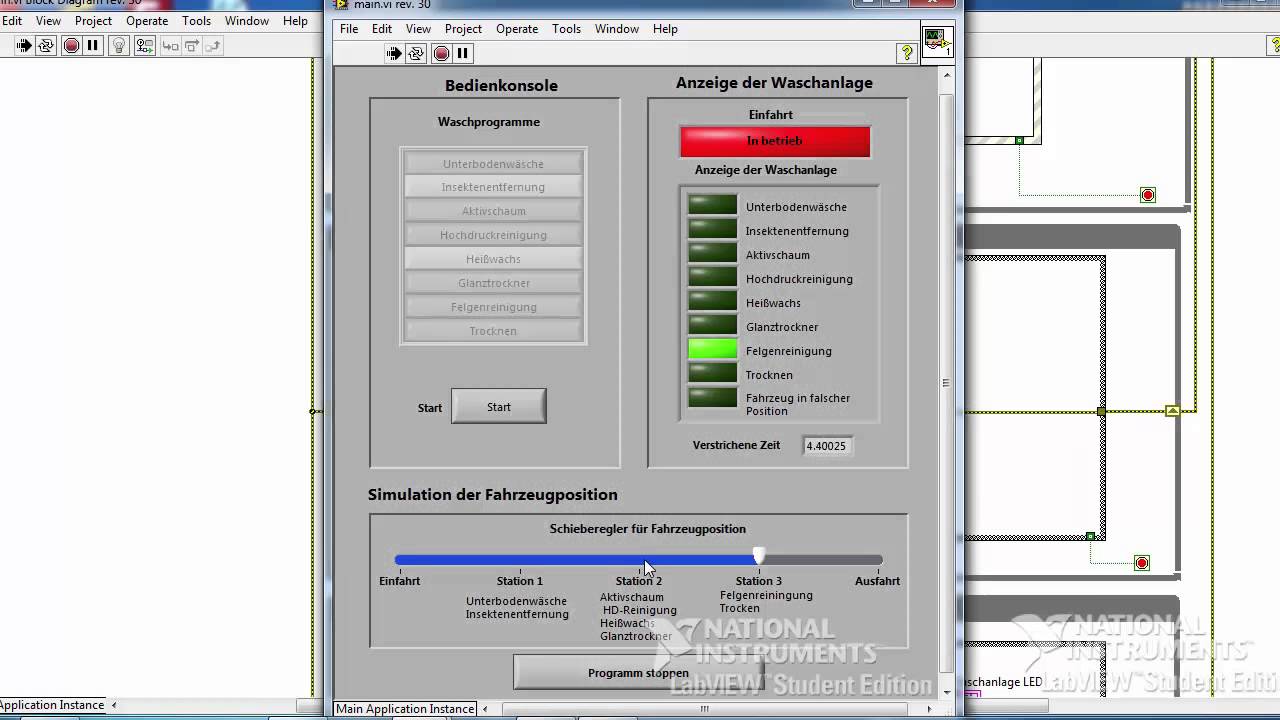Toggle Insektenentfernung wash program button
Image resolution: width=1280 pixels, height=720 pixels.
point(493,187)
